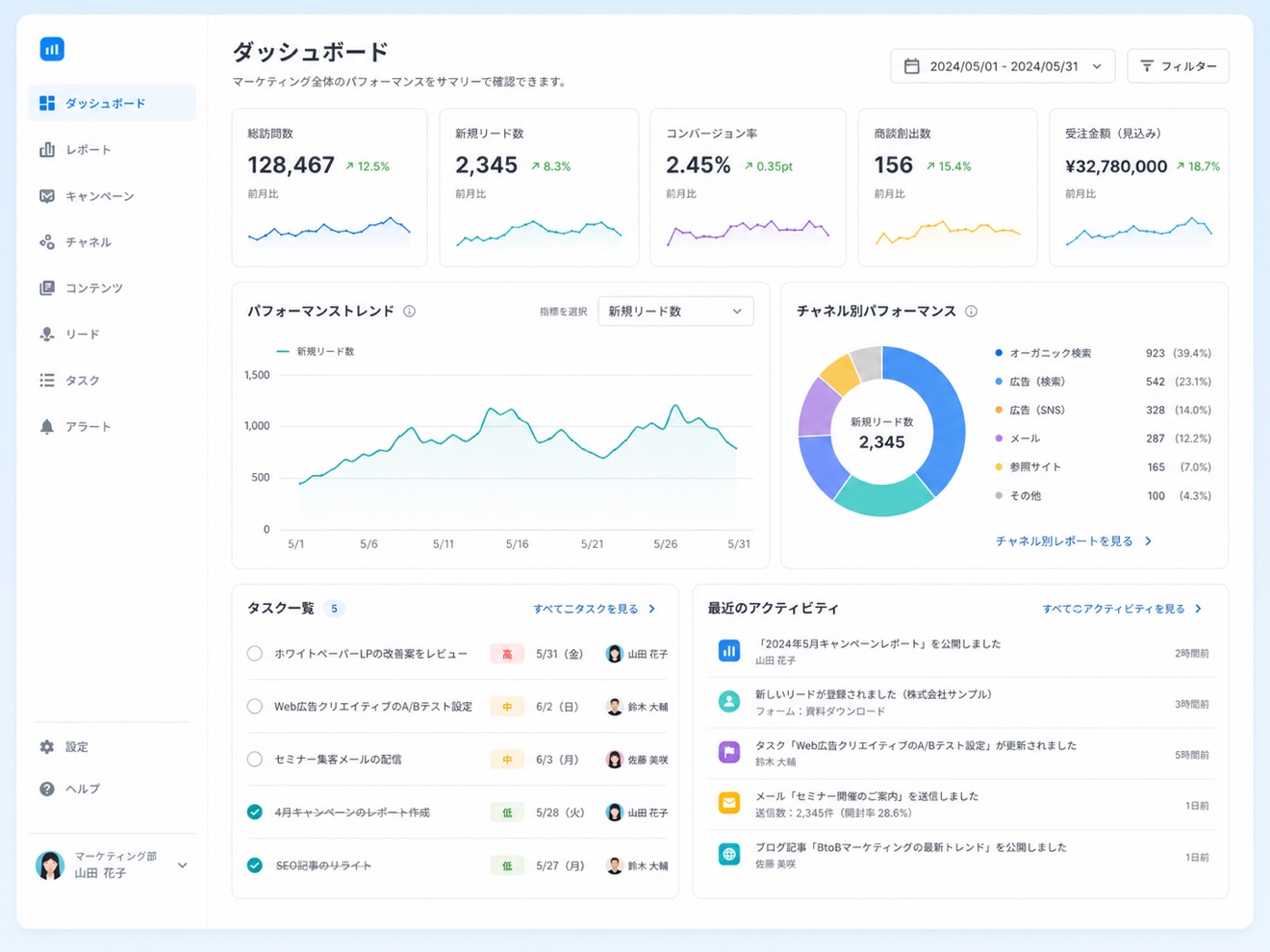This screenshot has width=1270, height=952.
Task: Click the task count badge 5
Action: 334,609
